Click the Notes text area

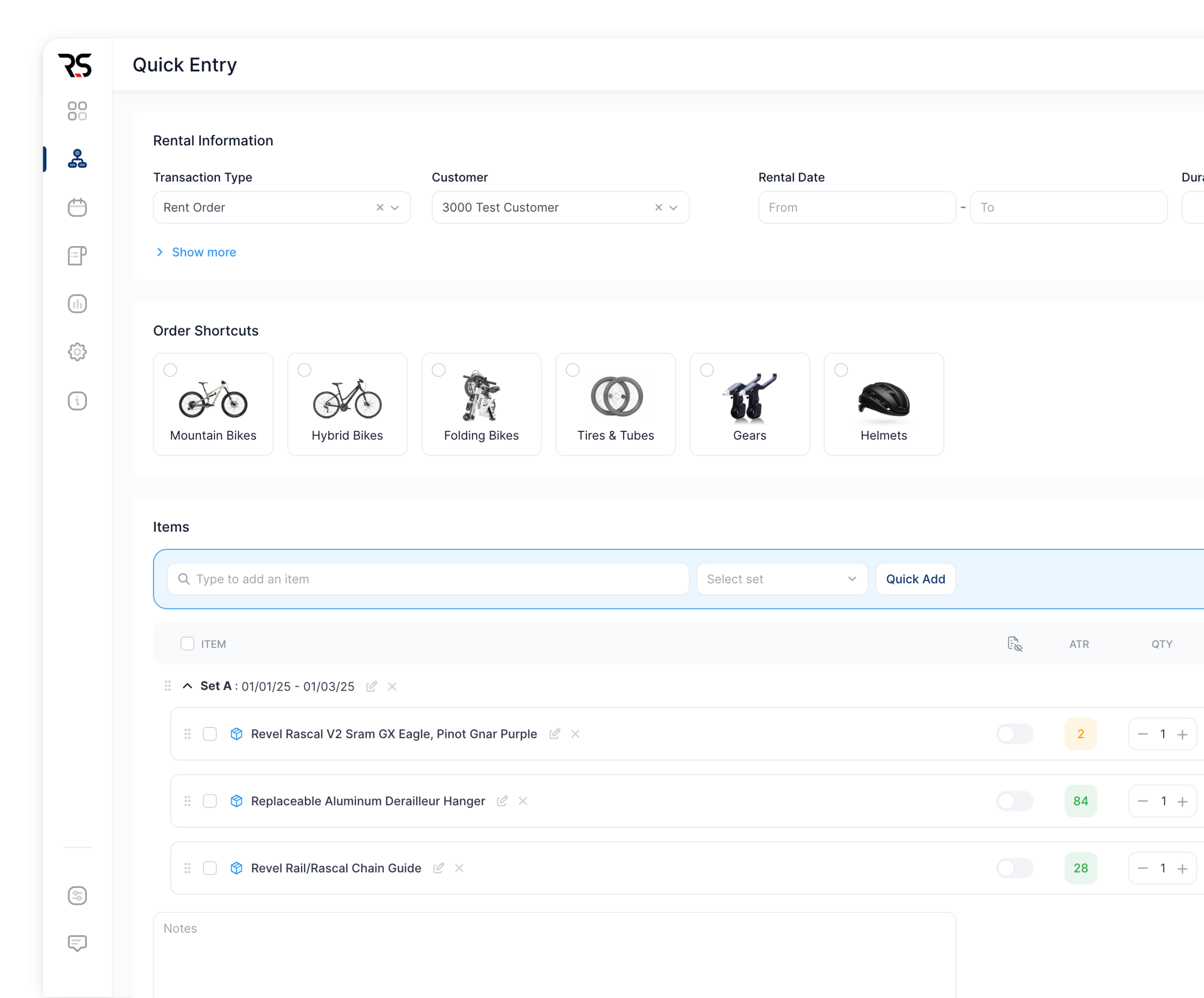click(x=554, y=954)
